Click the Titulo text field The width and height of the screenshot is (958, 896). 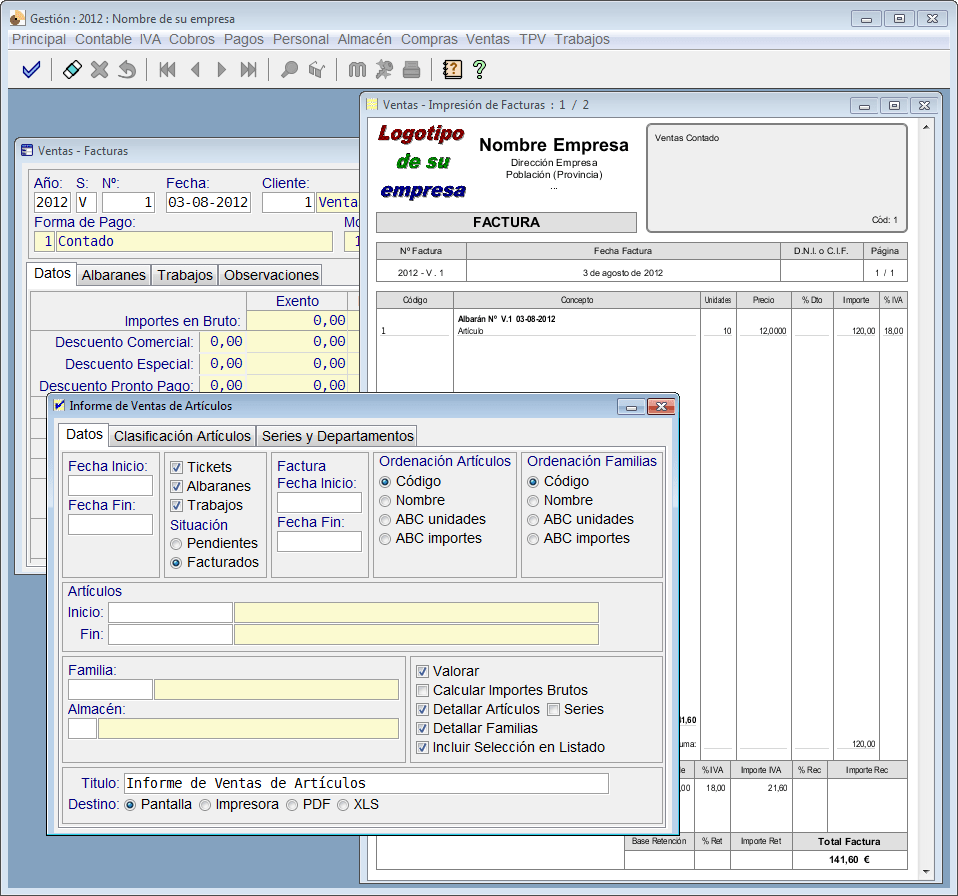365,783
